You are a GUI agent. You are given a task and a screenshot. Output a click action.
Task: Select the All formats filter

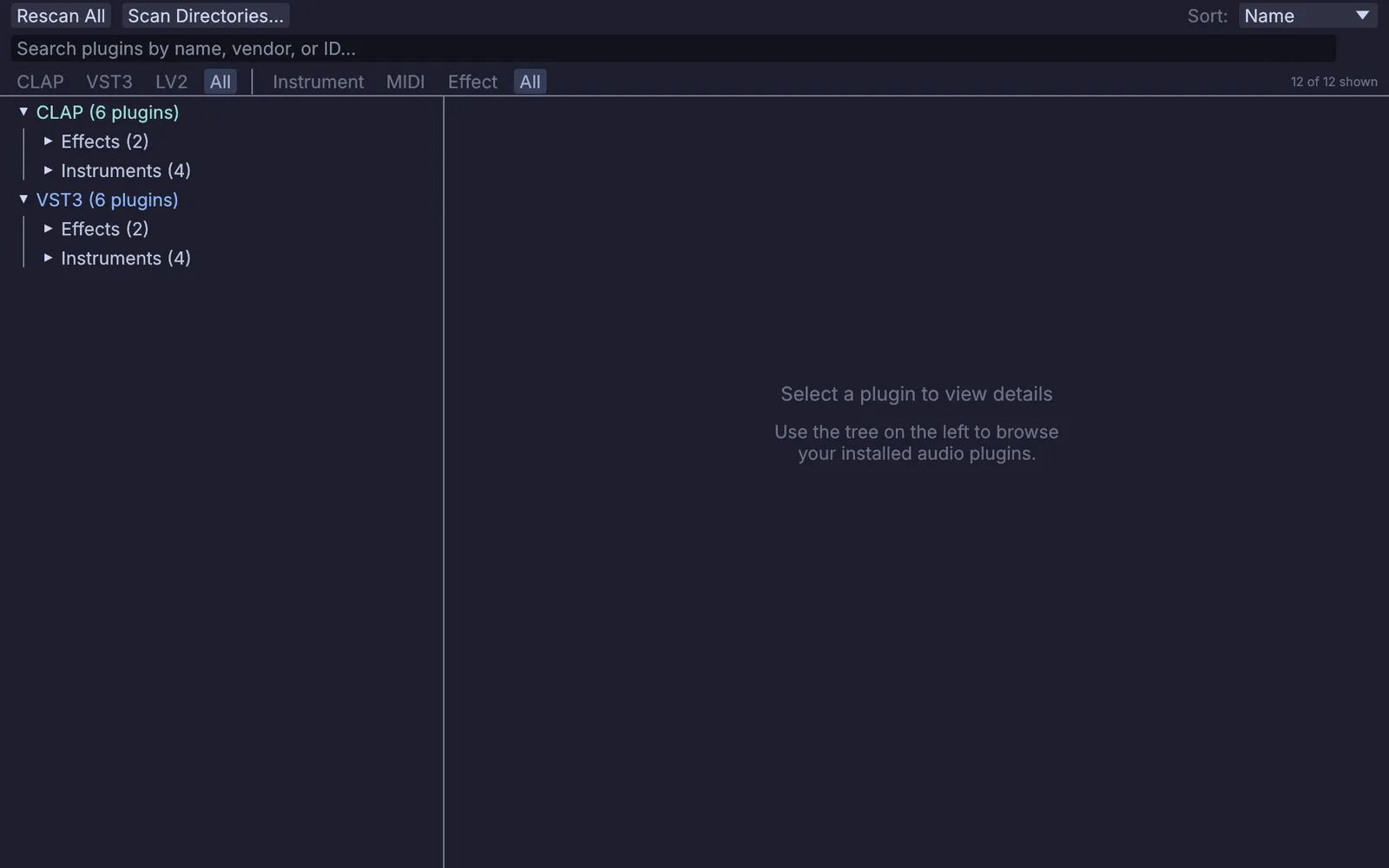coord(221,82)
